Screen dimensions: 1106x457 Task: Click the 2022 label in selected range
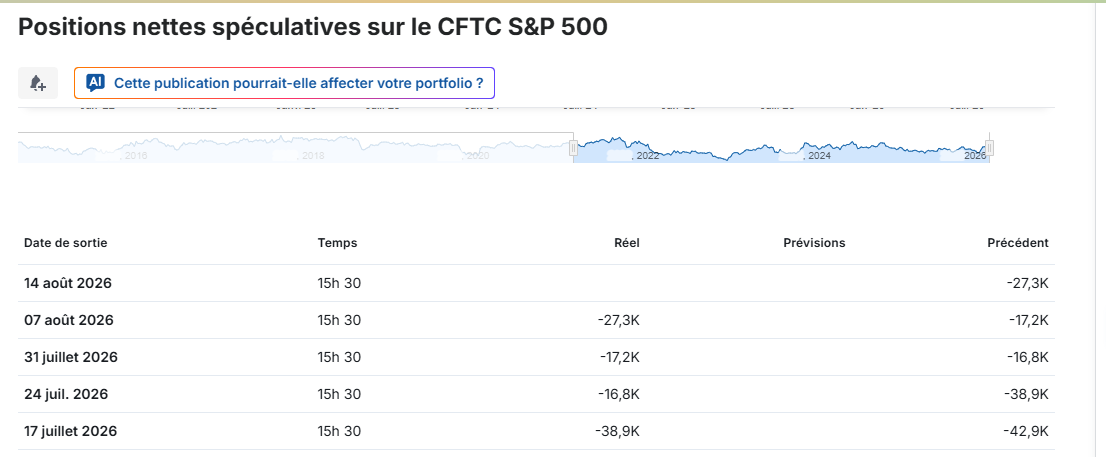point(648,156)
